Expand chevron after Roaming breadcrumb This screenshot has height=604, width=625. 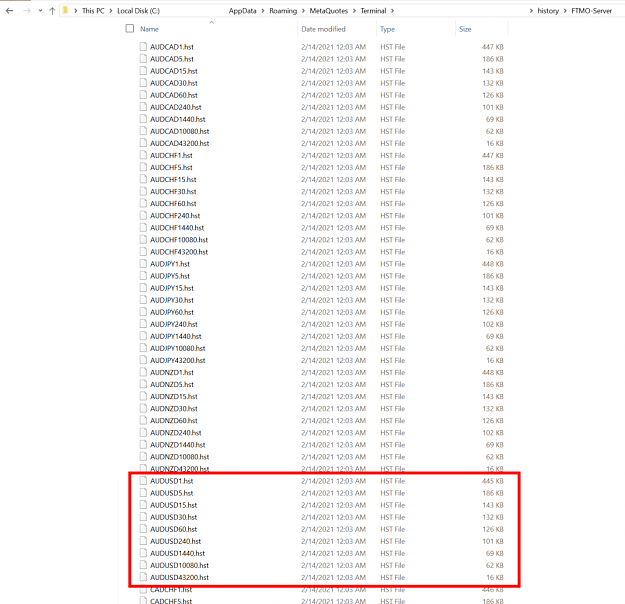303,11
